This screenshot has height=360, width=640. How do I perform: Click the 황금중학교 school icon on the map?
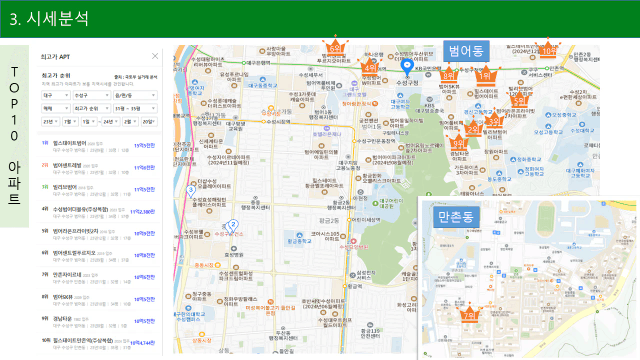coord(300,236)
